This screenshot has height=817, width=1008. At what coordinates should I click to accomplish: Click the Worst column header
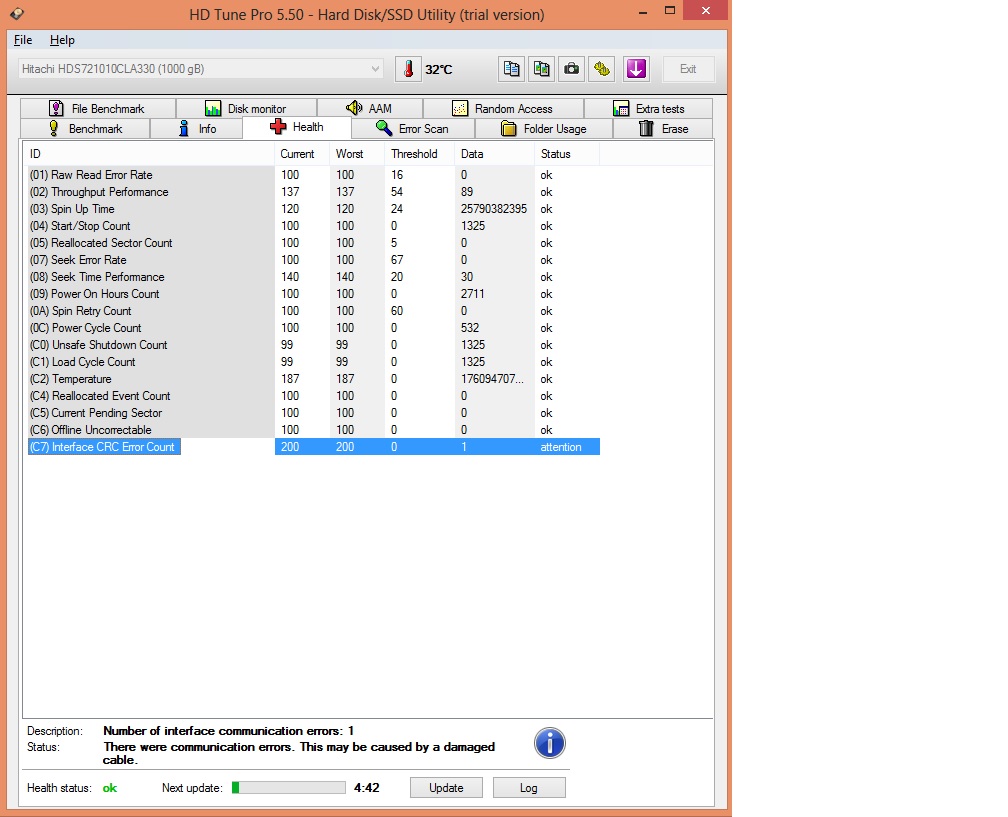point(357,154)
